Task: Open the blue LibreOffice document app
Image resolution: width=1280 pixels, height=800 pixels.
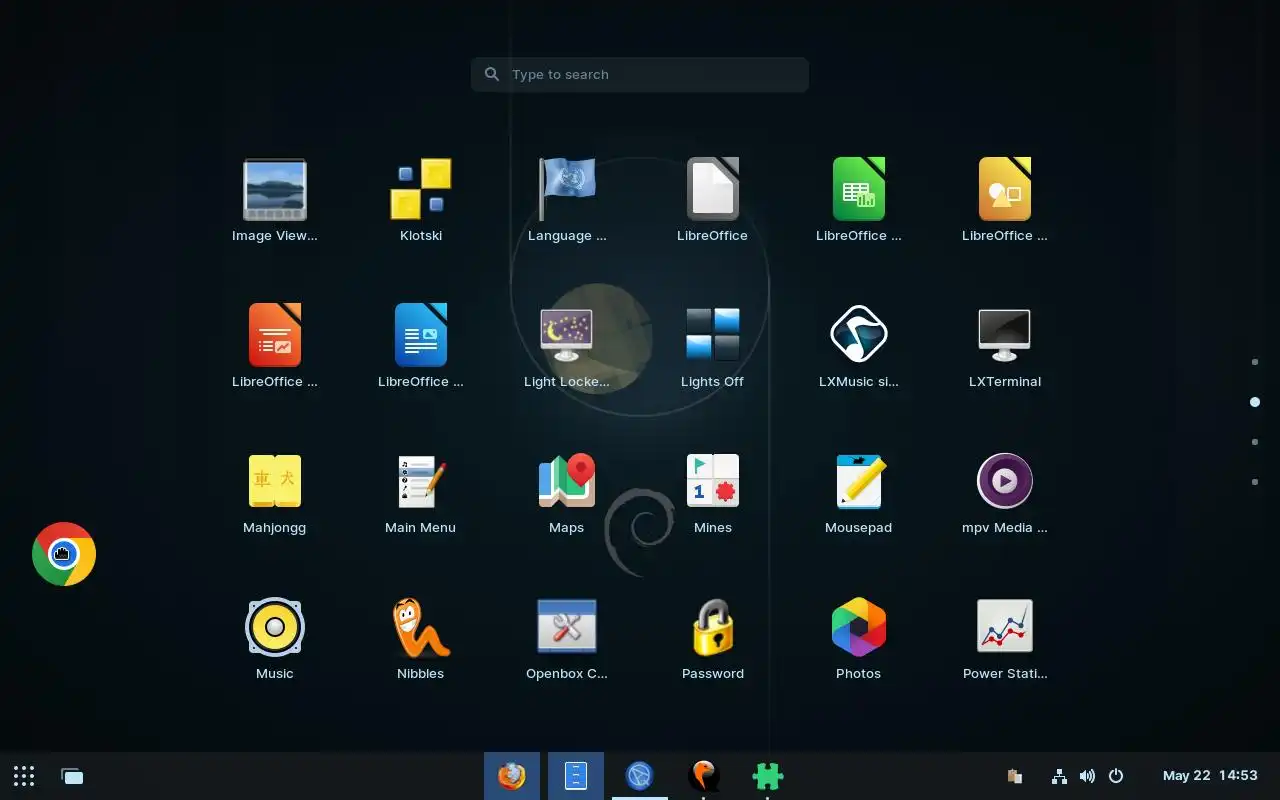Action: pyautogui.click(x=421, y=336)
